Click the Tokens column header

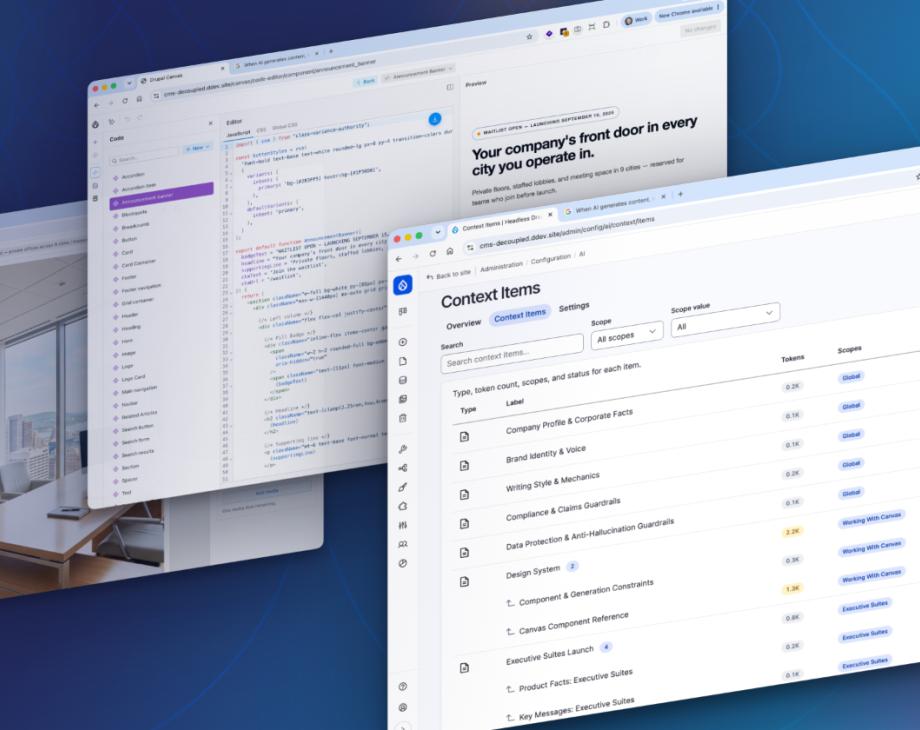(793, 358)
